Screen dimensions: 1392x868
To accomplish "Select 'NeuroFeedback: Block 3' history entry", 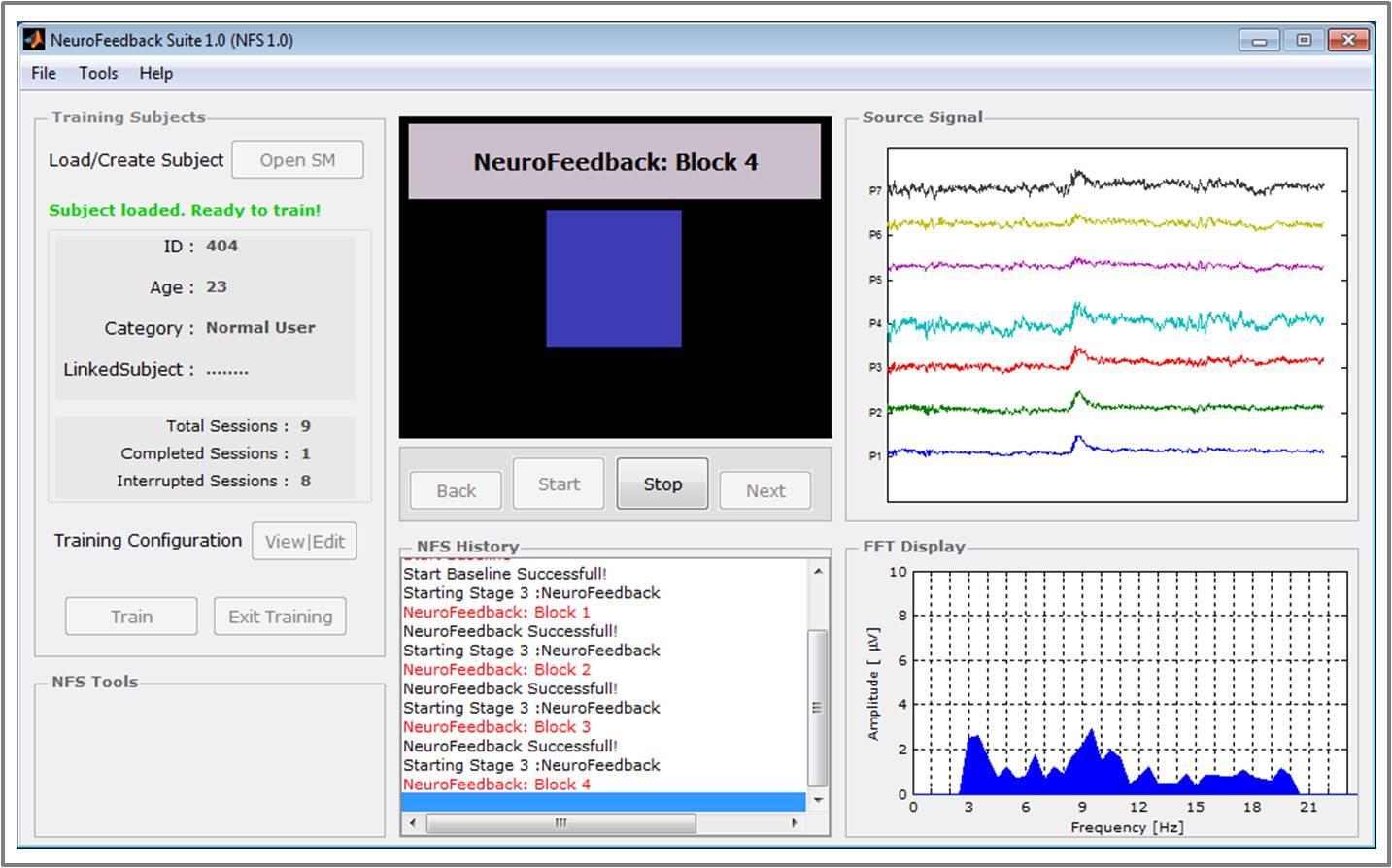I will click(496, 726).
